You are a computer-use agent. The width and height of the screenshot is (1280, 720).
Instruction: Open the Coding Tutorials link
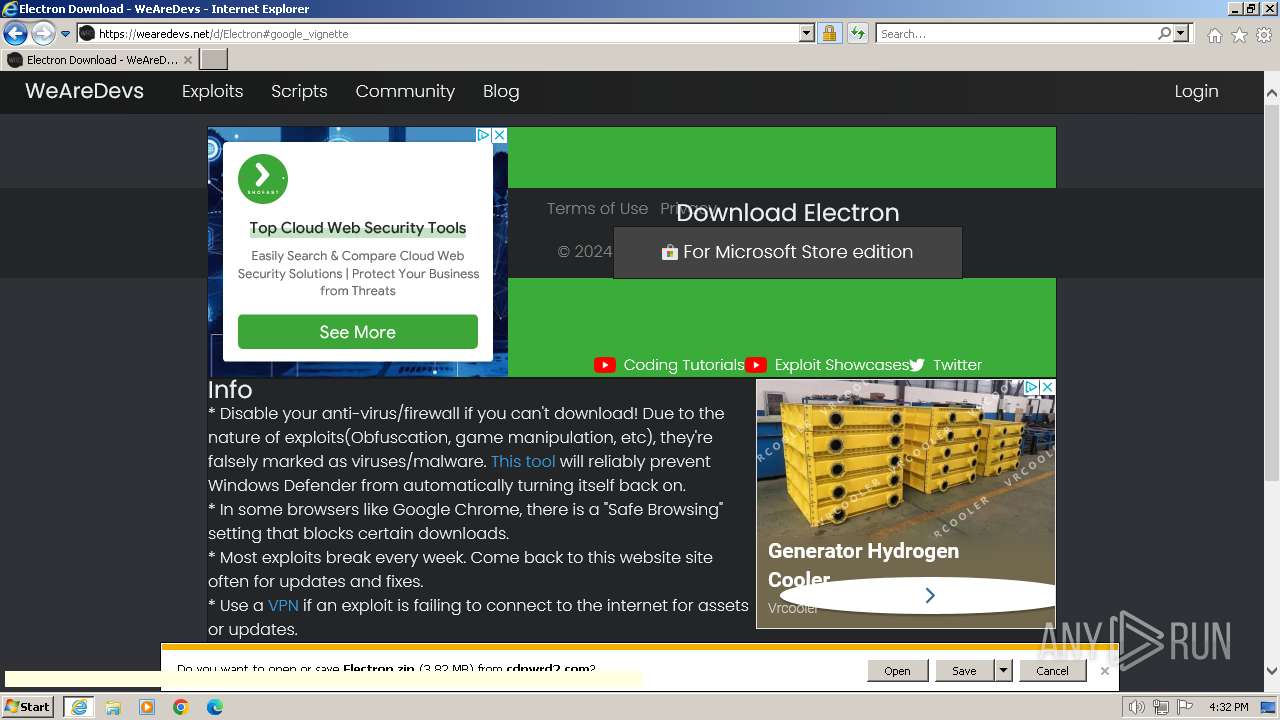(x=684, y=365)
